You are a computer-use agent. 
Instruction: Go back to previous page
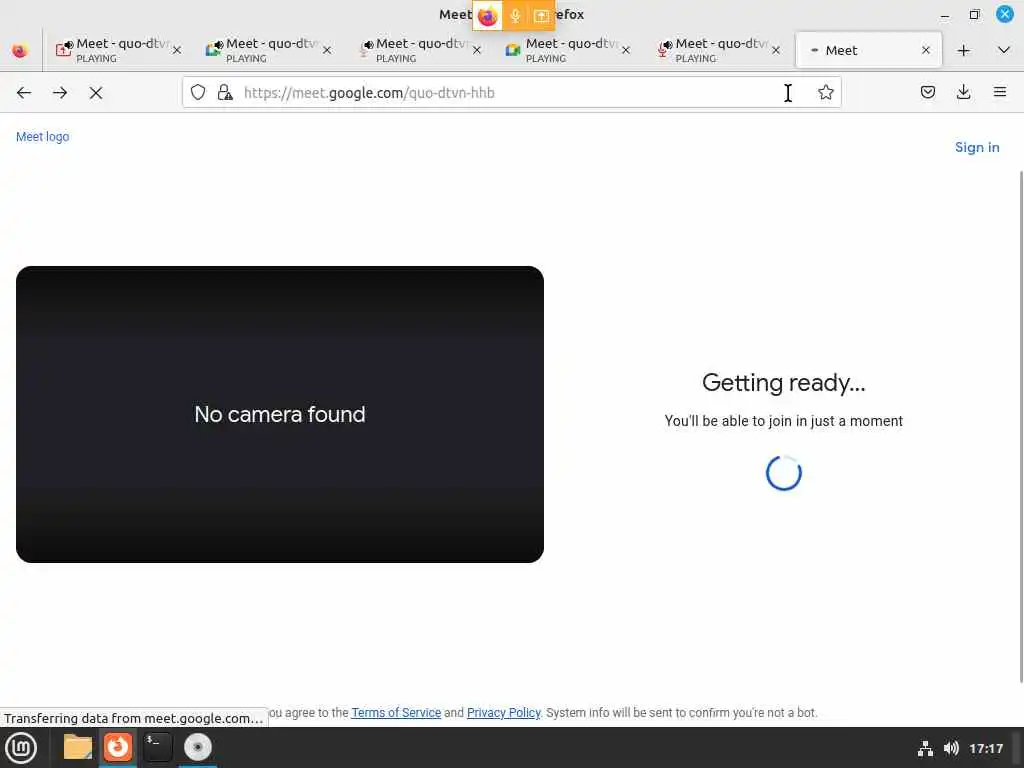24,93
